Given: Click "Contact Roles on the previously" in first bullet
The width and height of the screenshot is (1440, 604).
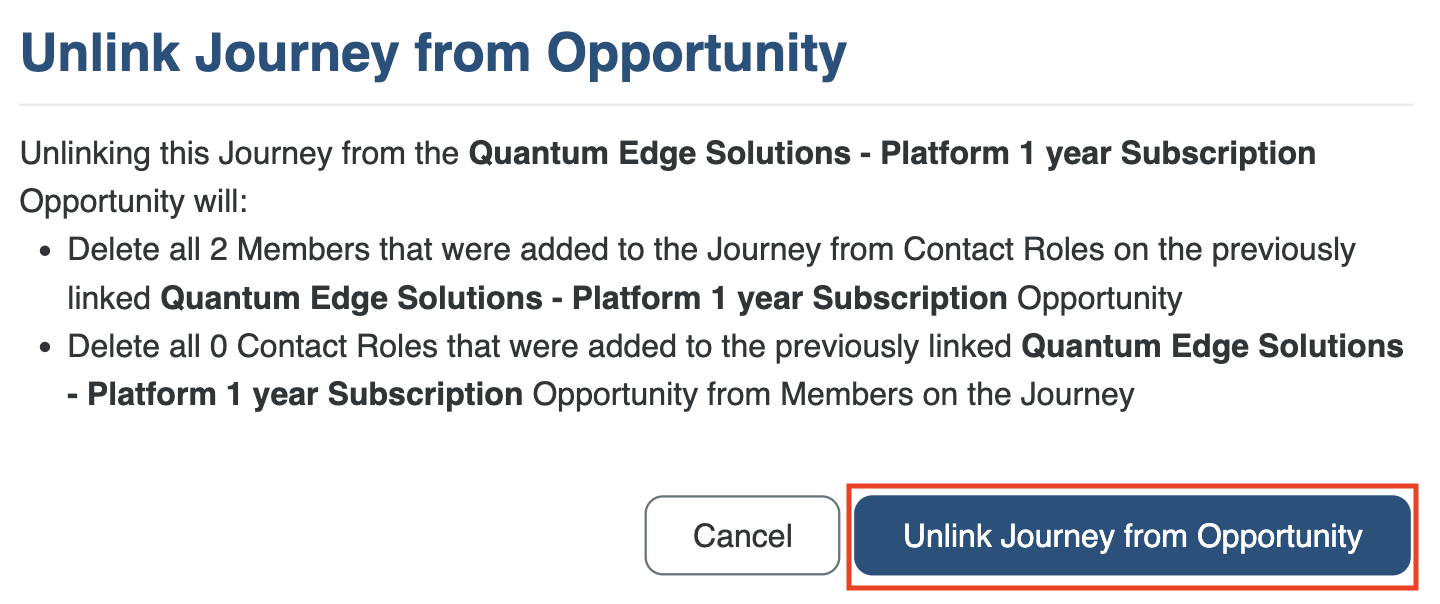Looking at the screenshot, I should [1127, 250].
